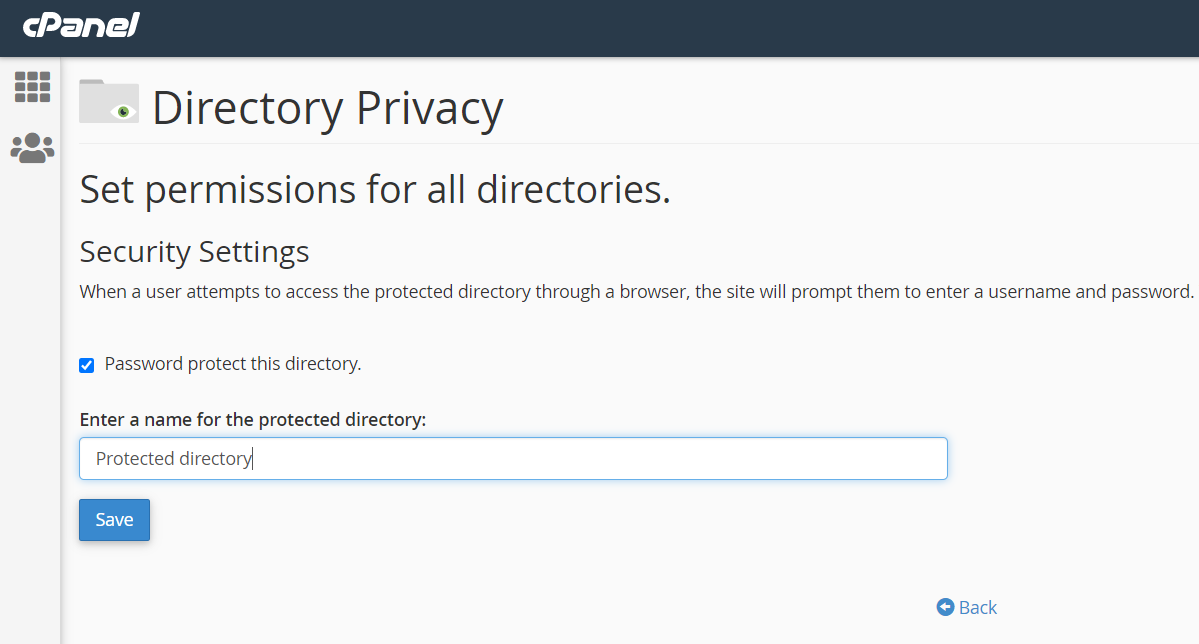Screen dimensions: 1199x644
Task: Open User Manager people icon in sidebar
Action: tap(32, 148)
